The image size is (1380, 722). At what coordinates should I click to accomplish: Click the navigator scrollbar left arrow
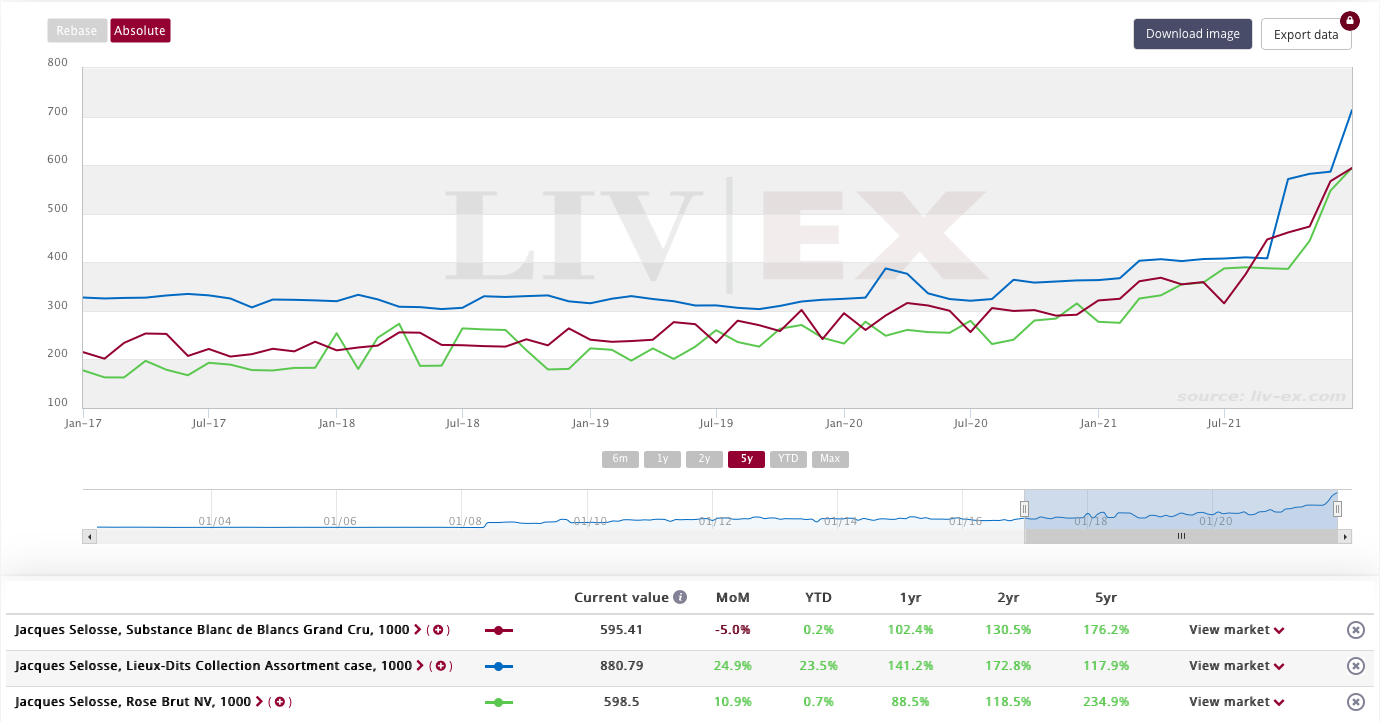tap(90, 537)
